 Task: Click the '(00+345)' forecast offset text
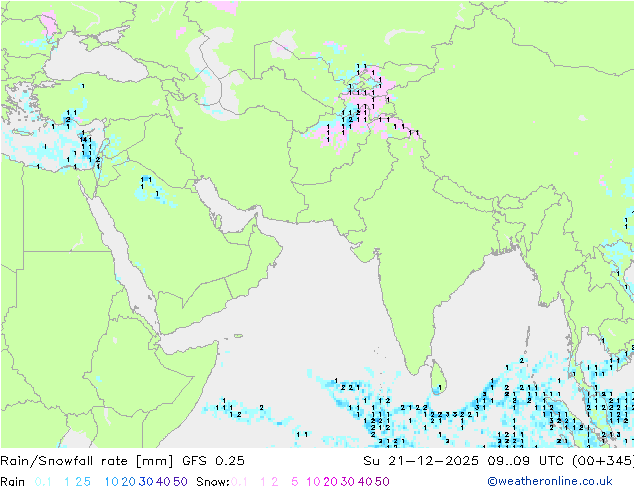pos(603,461)
